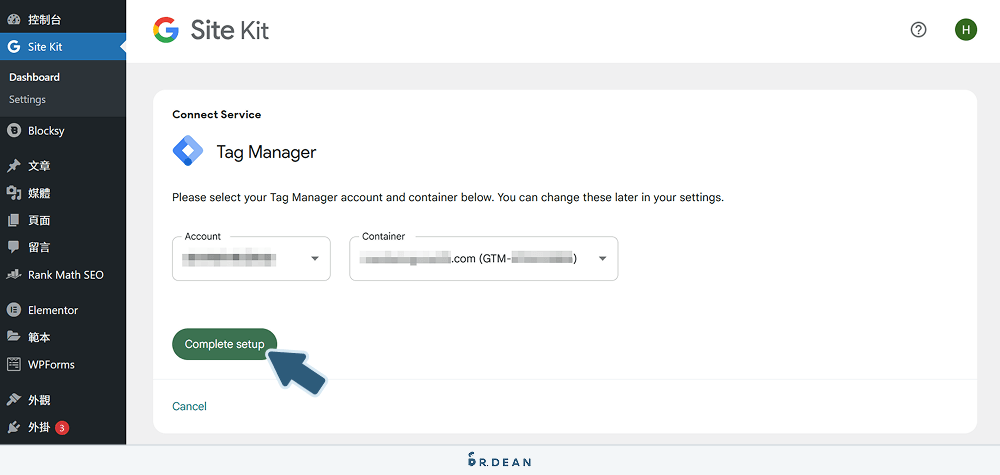Select Site Kit in sidebar menu

[x=45, y=47]
